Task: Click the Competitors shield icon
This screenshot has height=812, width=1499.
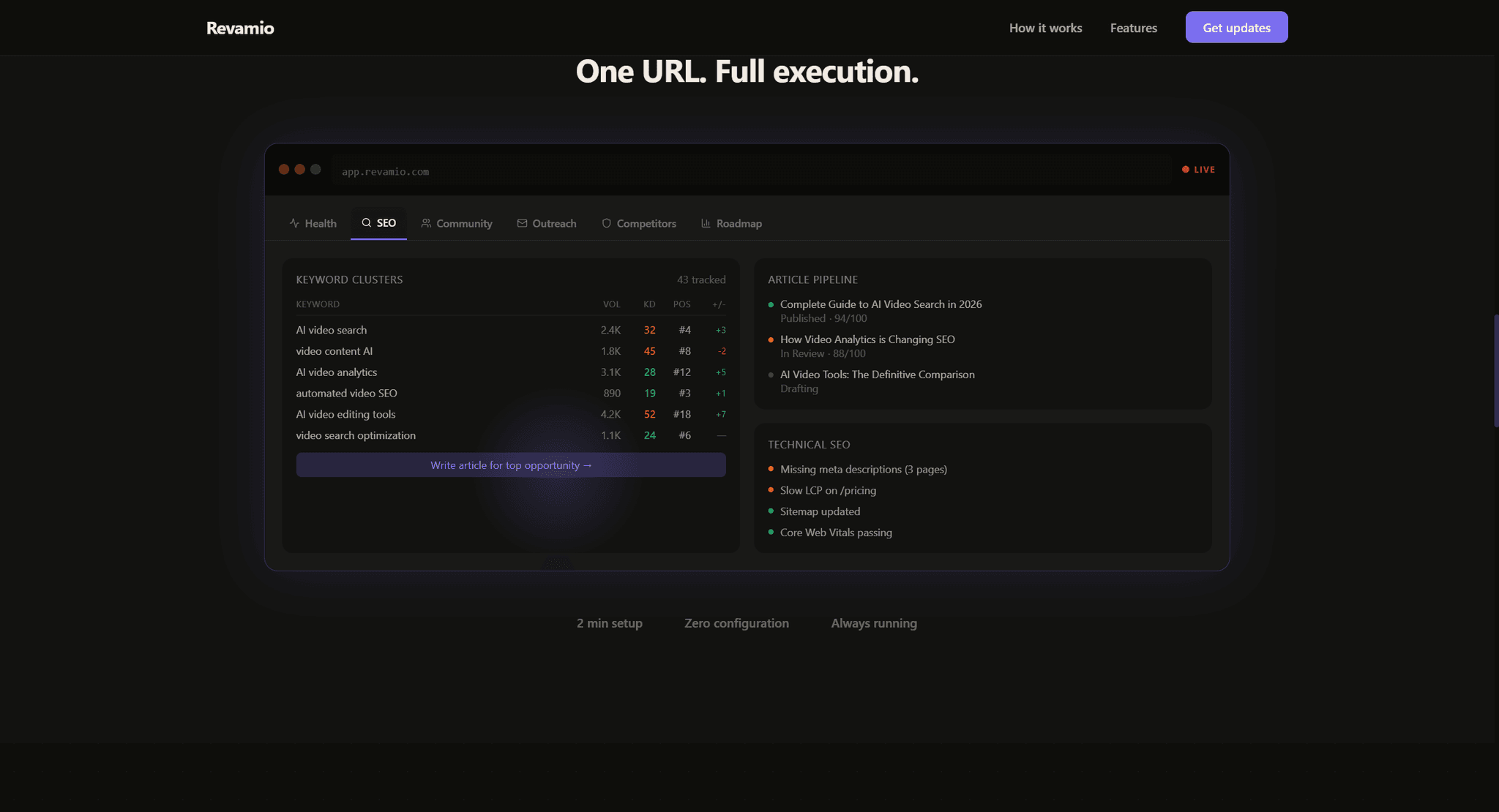Action: (x=606, y=223)
